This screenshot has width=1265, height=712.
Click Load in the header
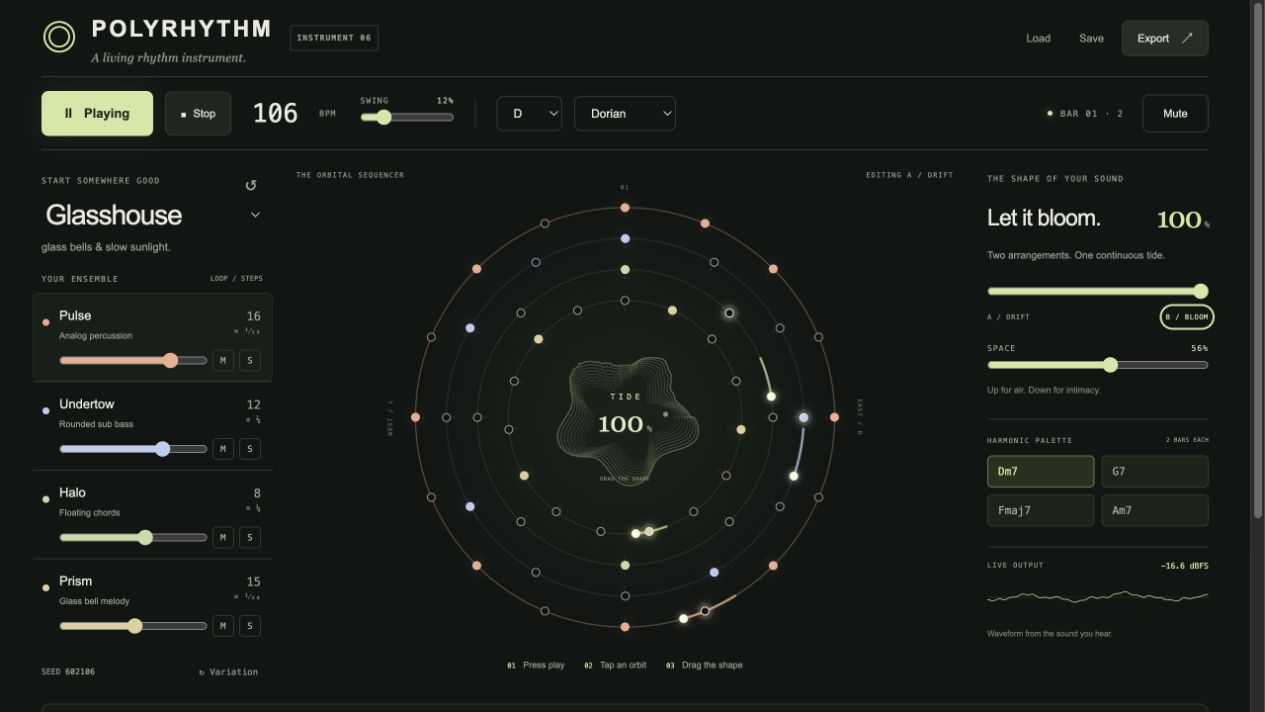(x=1038, y=38)
